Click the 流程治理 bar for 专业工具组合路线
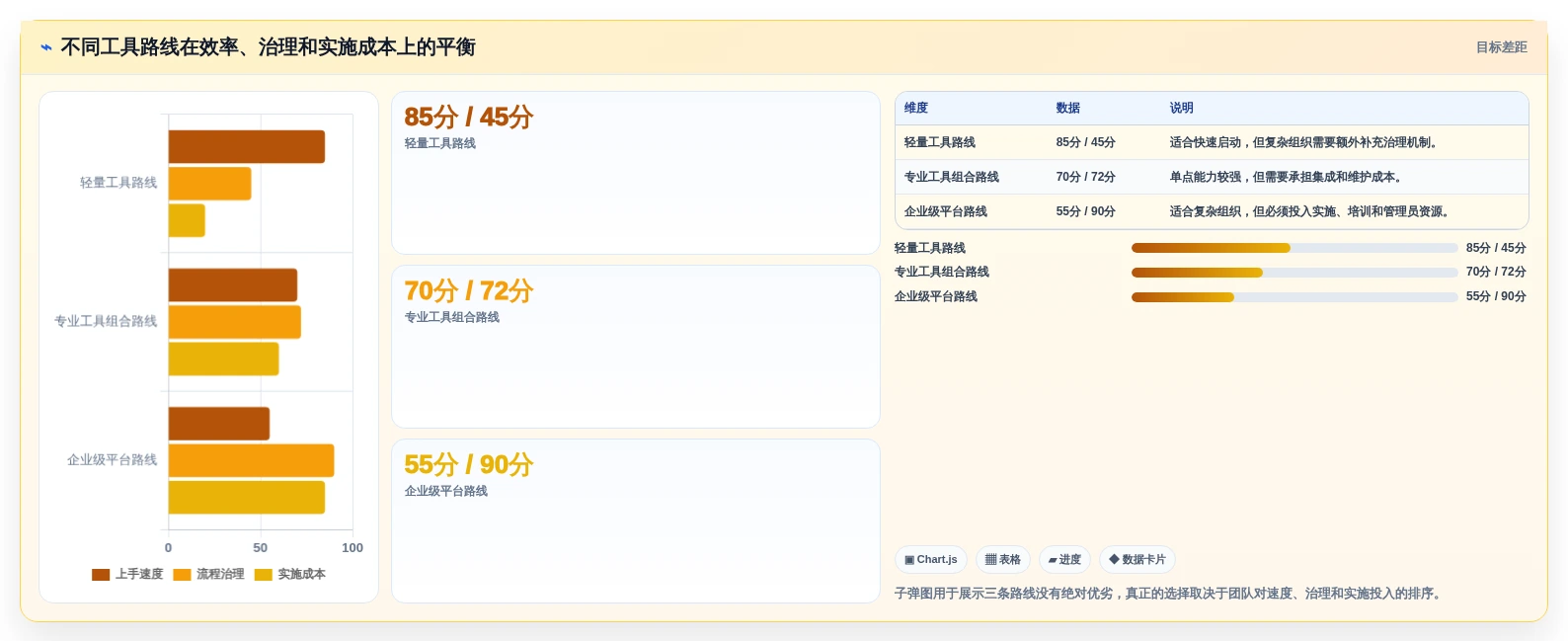This screenshot has height=641, width=1568. (235, 322)
